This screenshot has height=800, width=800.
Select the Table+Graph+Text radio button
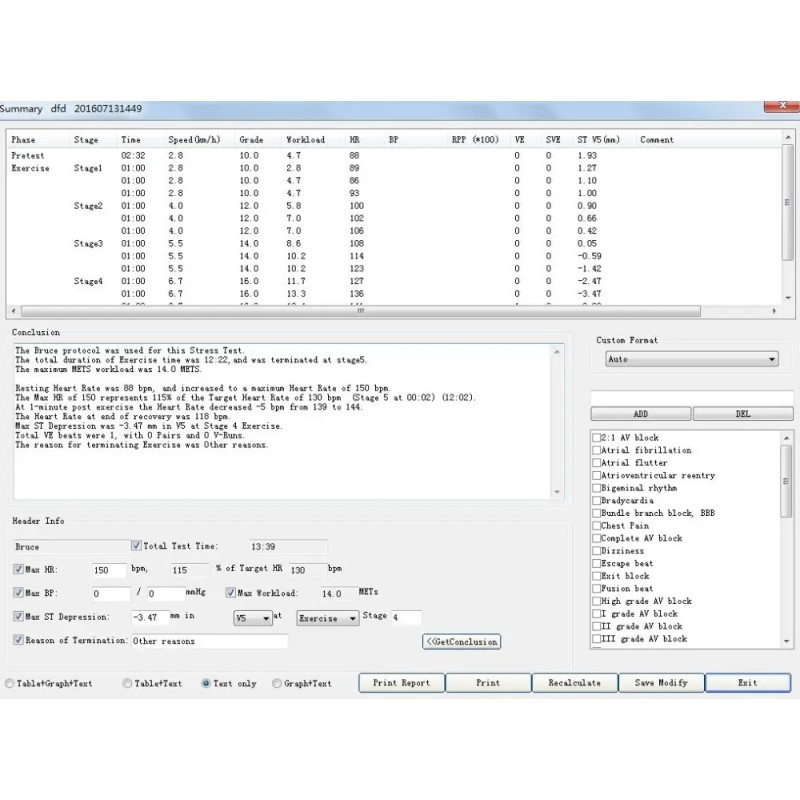tap(8, 684)
